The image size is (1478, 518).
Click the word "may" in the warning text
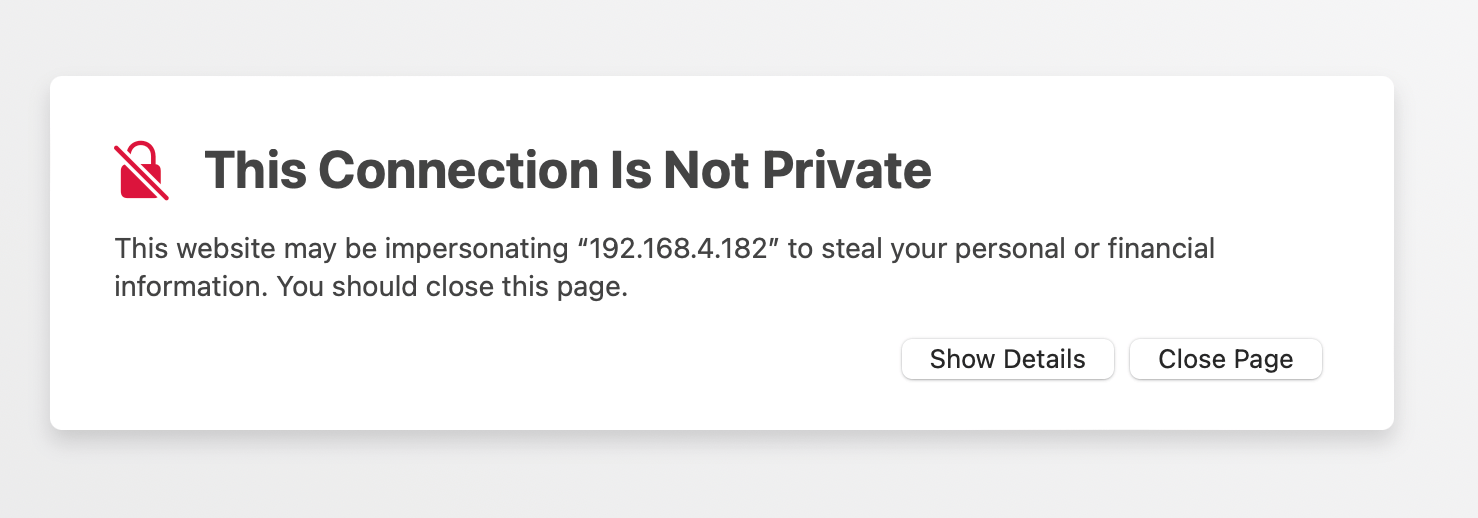(x=309, y=248)
